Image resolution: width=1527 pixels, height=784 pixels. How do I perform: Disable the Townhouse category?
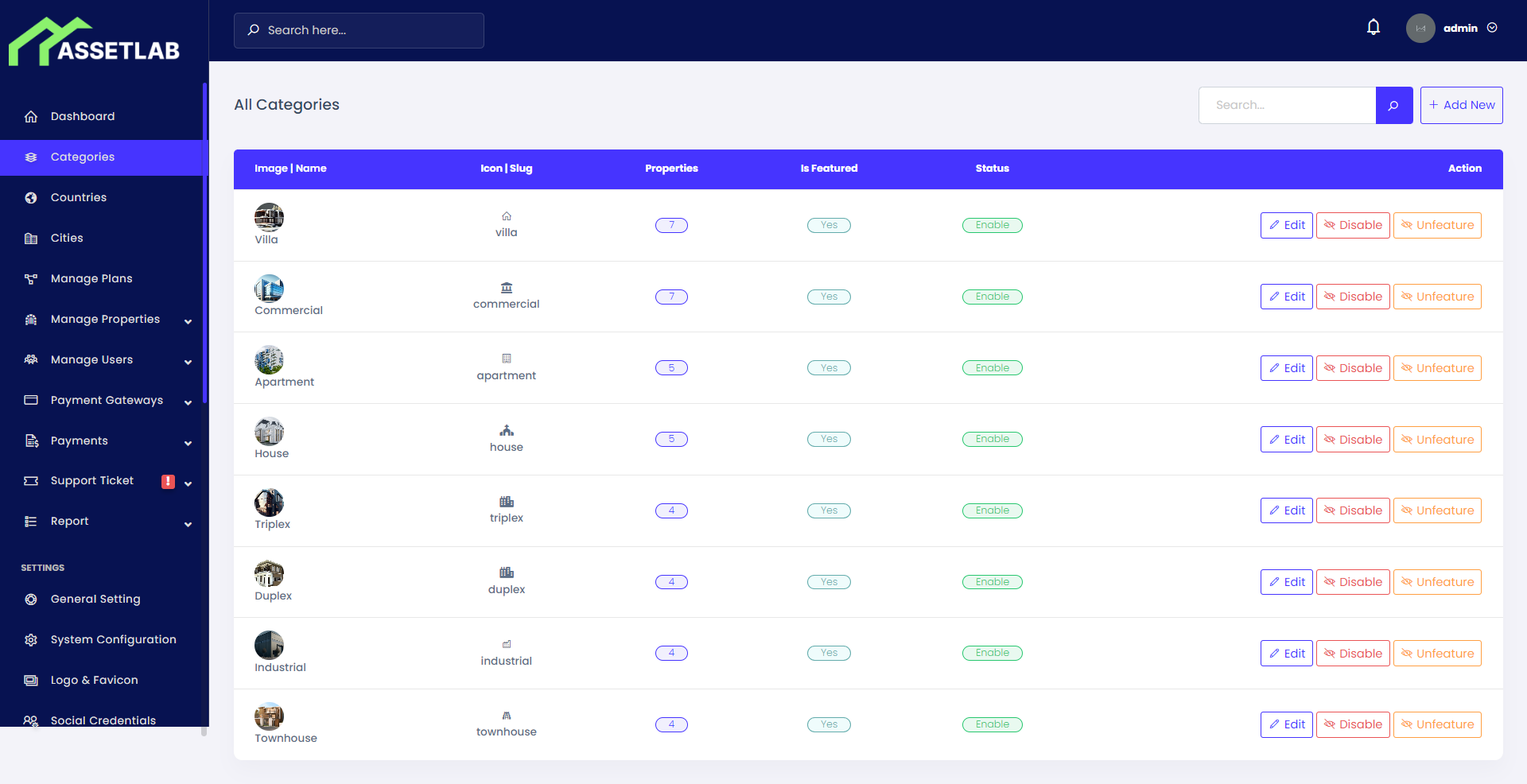[1353, 724]
